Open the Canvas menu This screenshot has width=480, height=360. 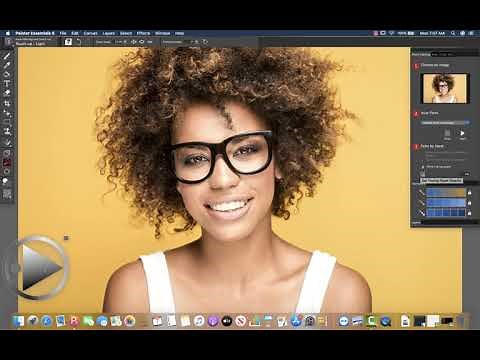90,33
